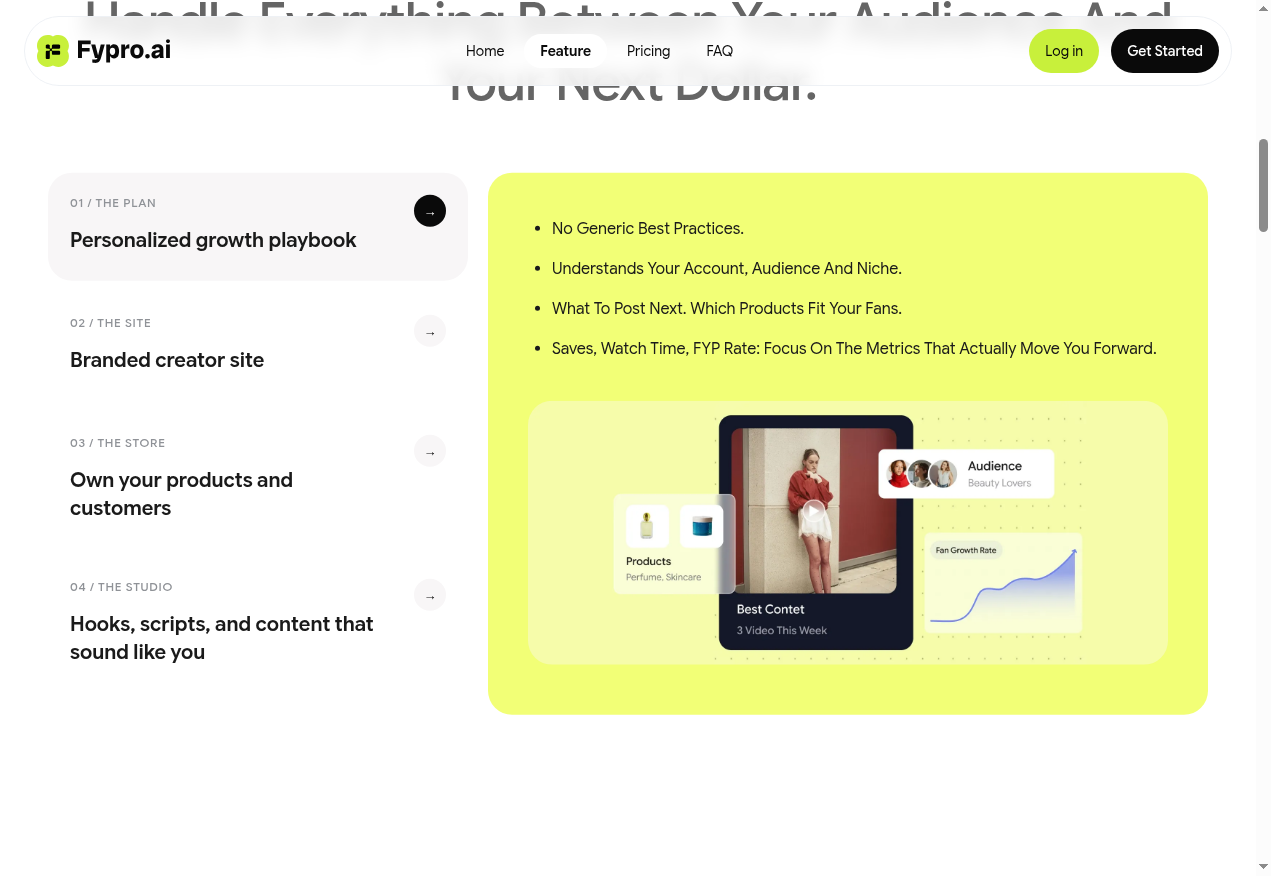This screenshot has width=1271, height=876.
Task: Click the 02 / THE SITE label
Action: point(110,323)
